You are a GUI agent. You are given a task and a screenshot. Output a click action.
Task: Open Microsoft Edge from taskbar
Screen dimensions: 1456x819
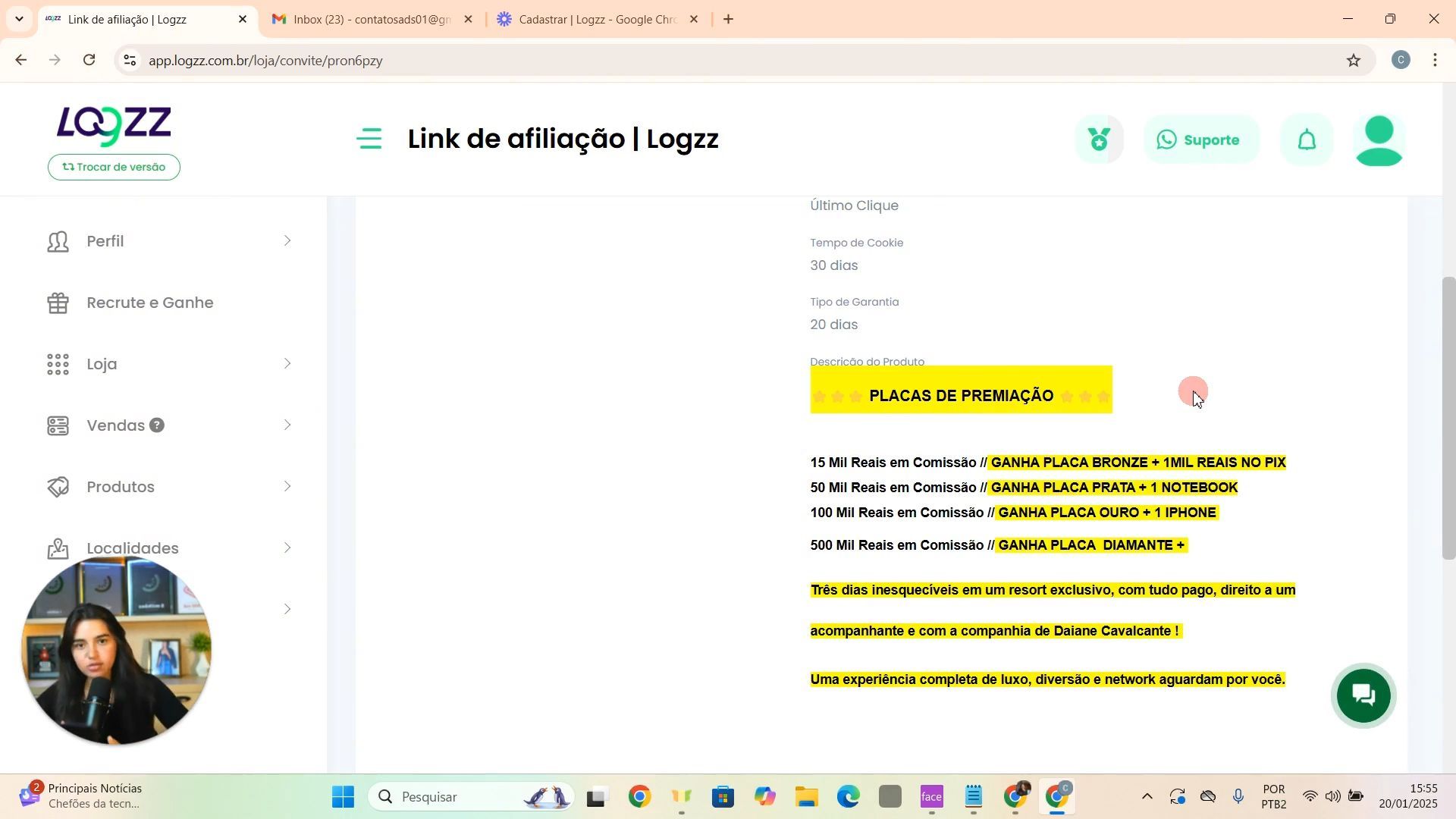tap(848, 797)
